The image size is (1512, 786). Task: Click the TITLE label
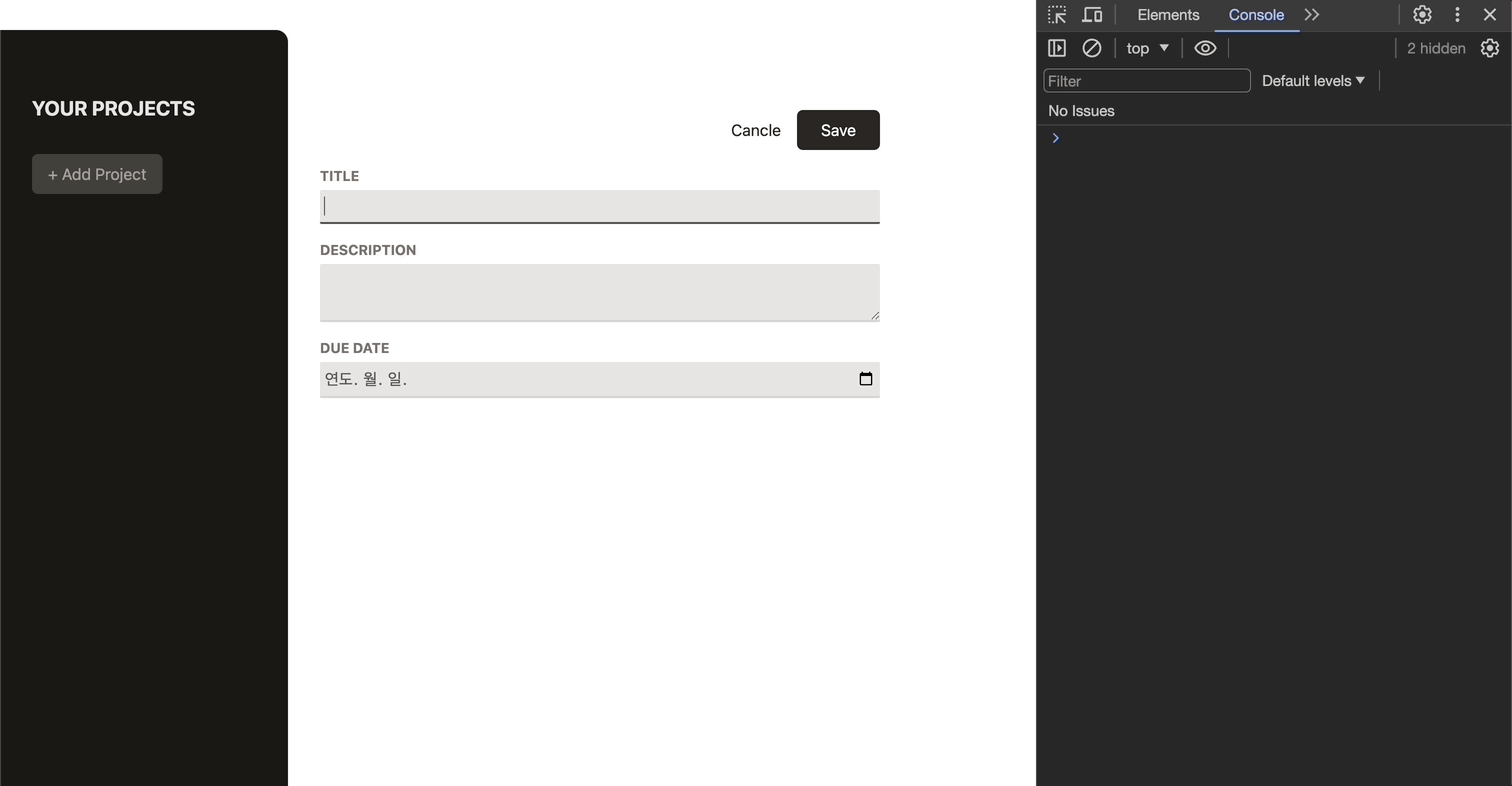click(339, 176)
